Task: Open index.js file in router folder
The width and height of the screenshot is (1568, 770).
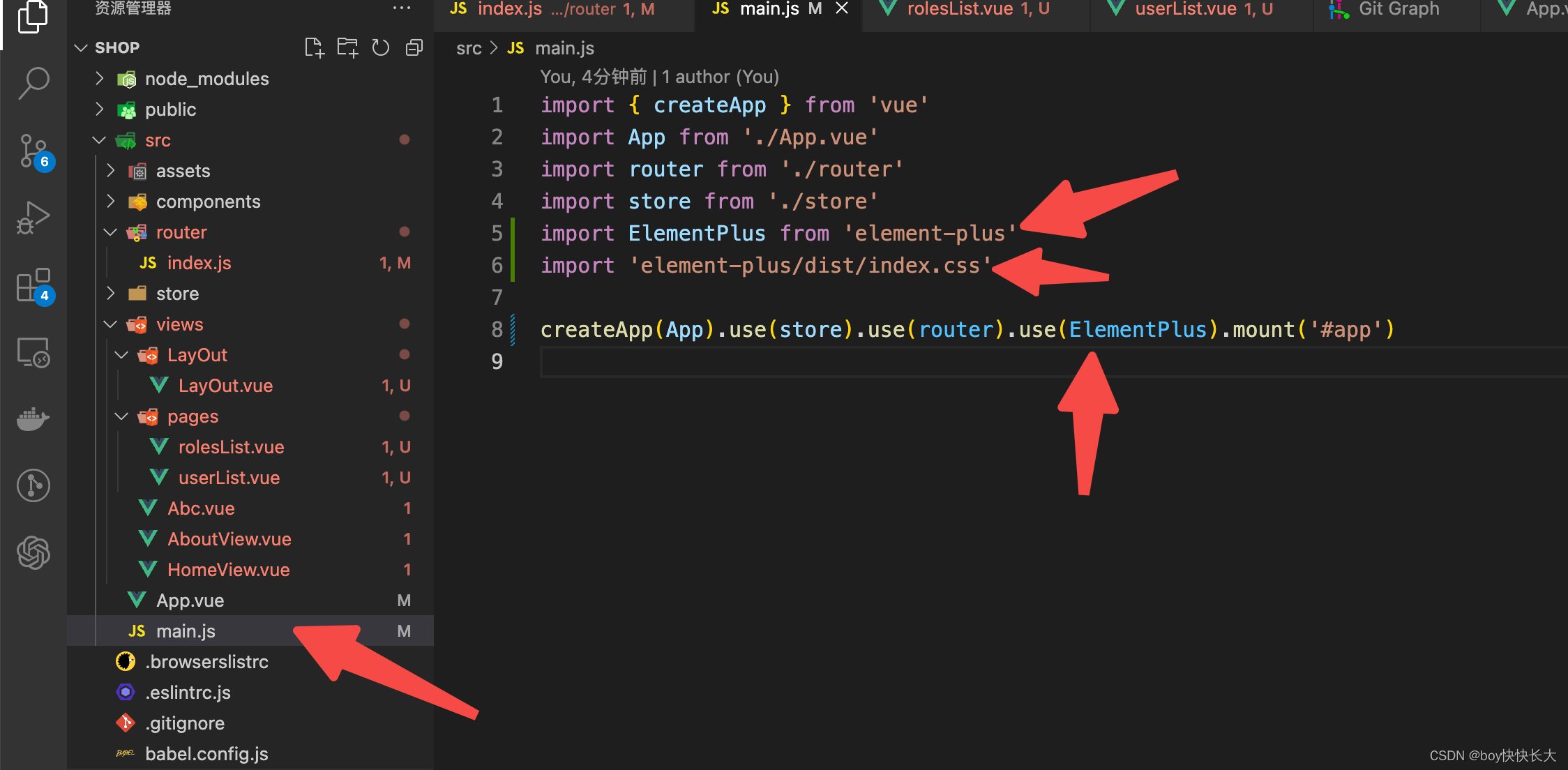Action: [x=250, y=263]
